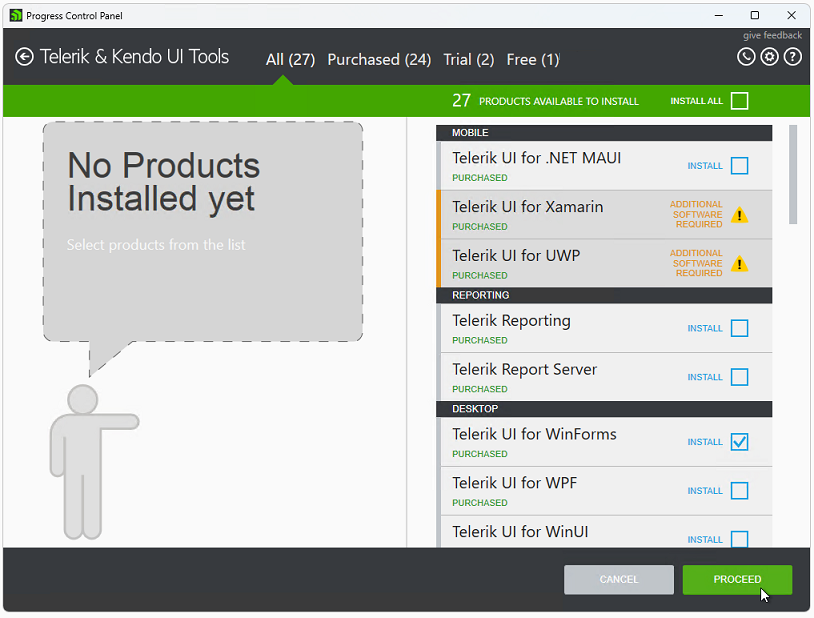Uncheck Telerik UI for WinForms install

pos(738,441)
